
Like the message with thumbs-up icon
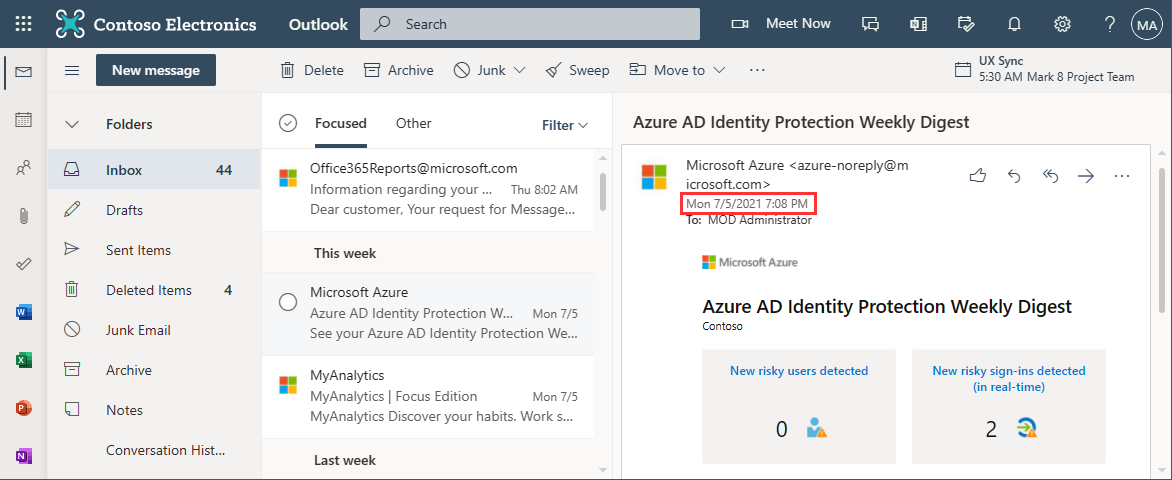(978, 176)
